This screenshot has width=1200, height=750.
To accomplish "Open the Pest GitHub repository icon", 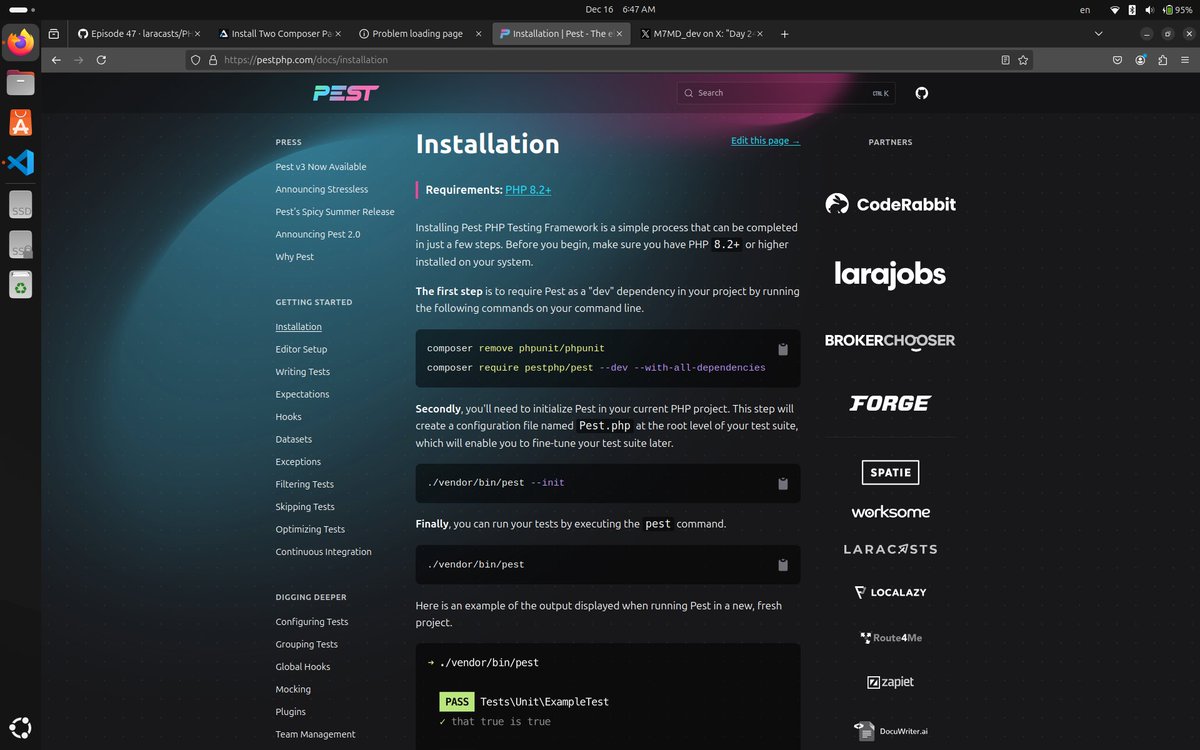I will tap(922, 93).
